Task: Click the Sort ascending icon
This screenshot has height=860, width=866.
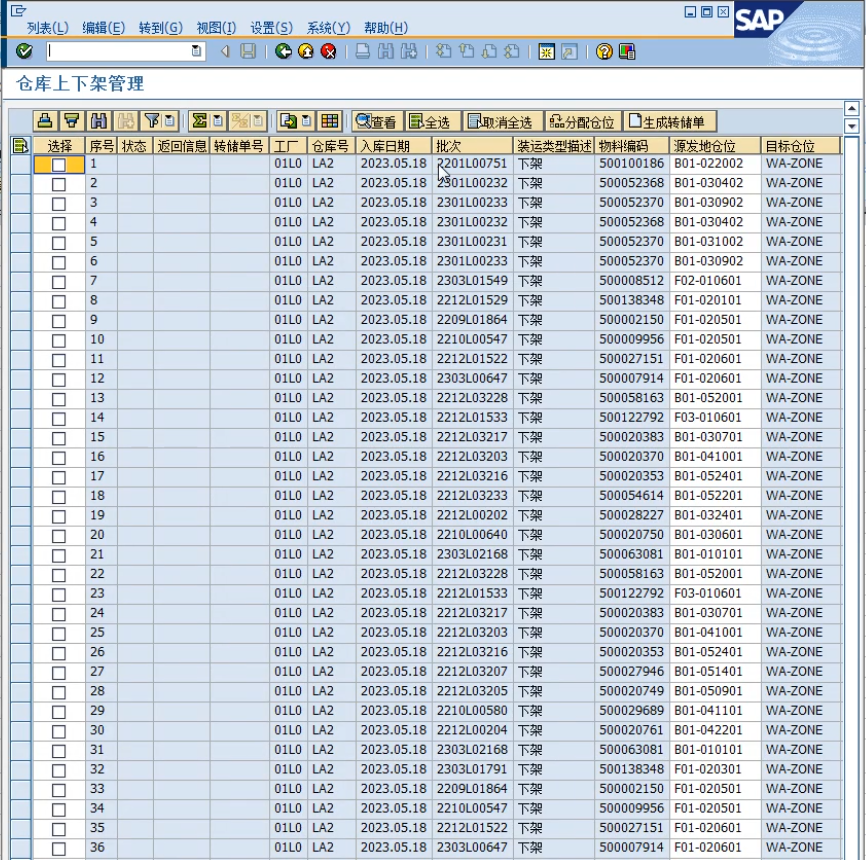Action: [x=45, y=121]
